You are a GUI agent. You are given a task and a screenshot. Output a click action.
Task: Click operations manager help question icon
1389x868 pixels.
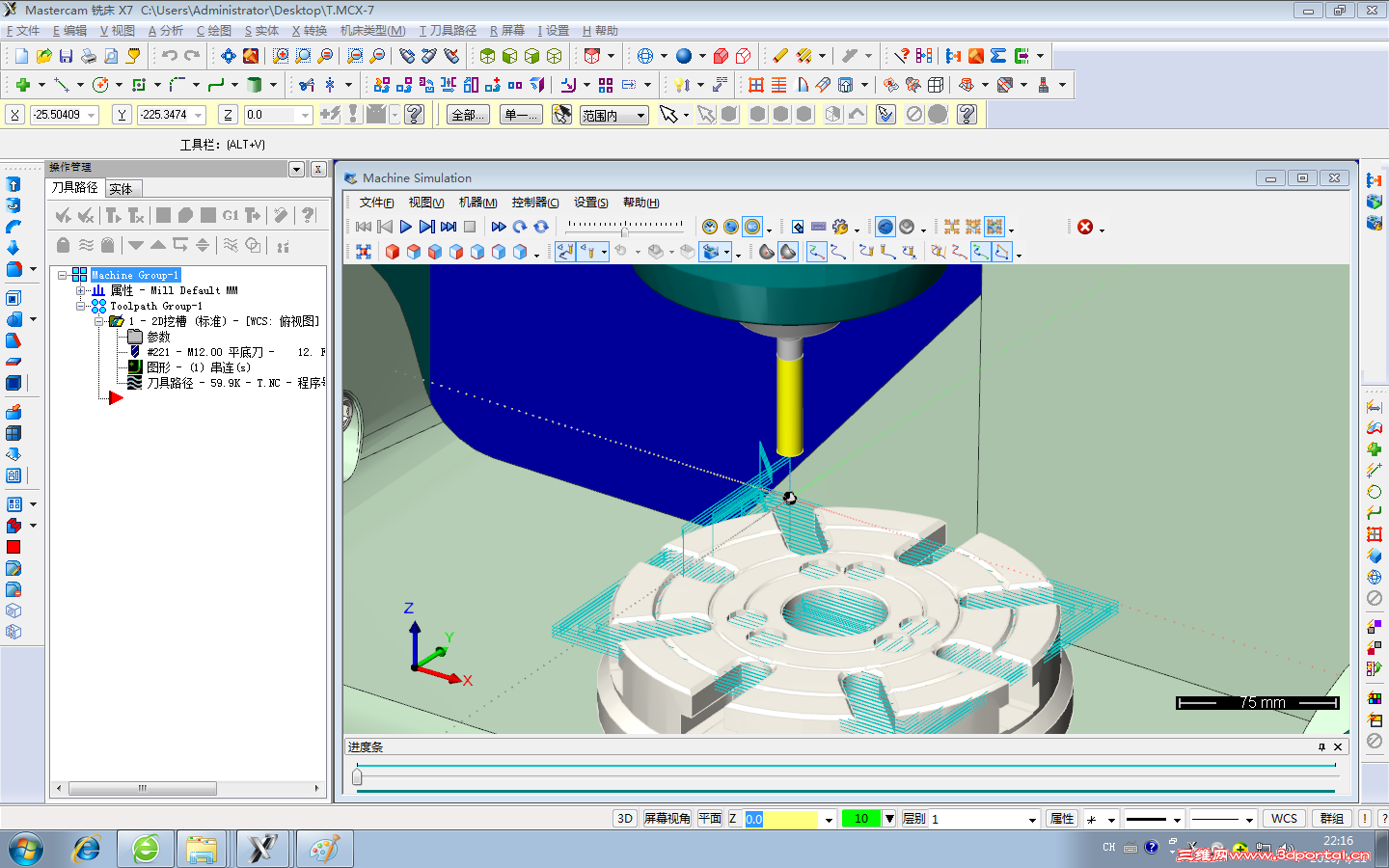pos(309,215)
